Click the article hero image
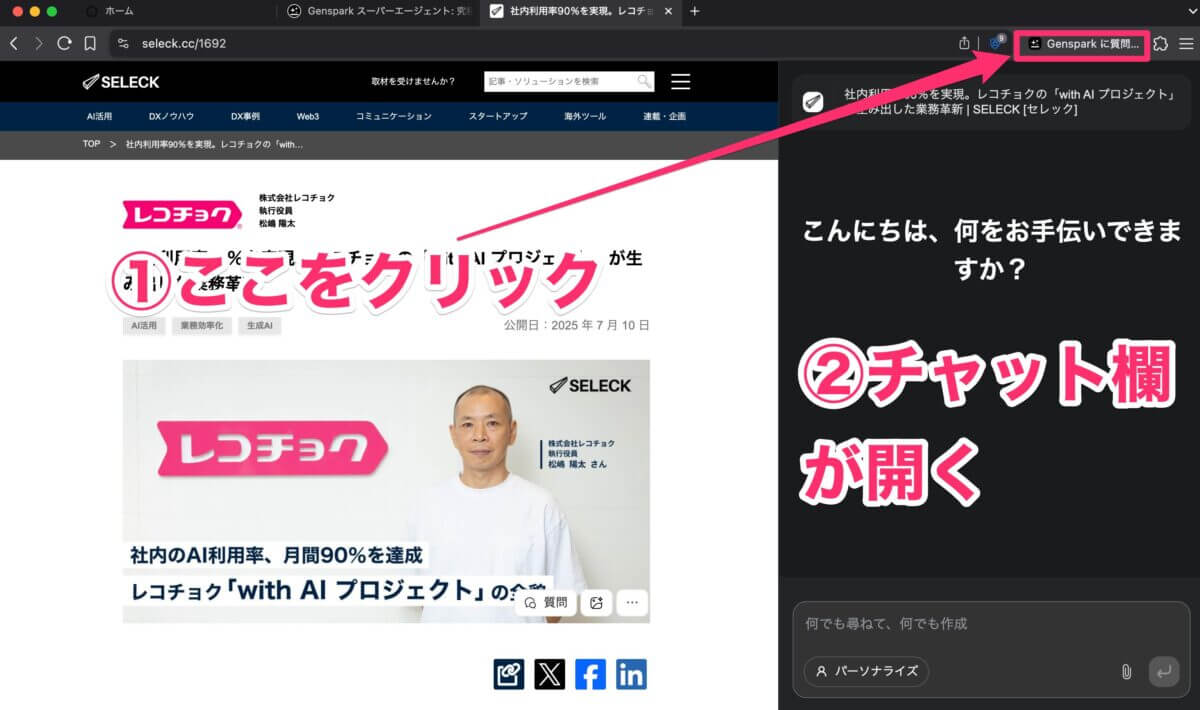The image size is (1200, 710). pos(386,491)
